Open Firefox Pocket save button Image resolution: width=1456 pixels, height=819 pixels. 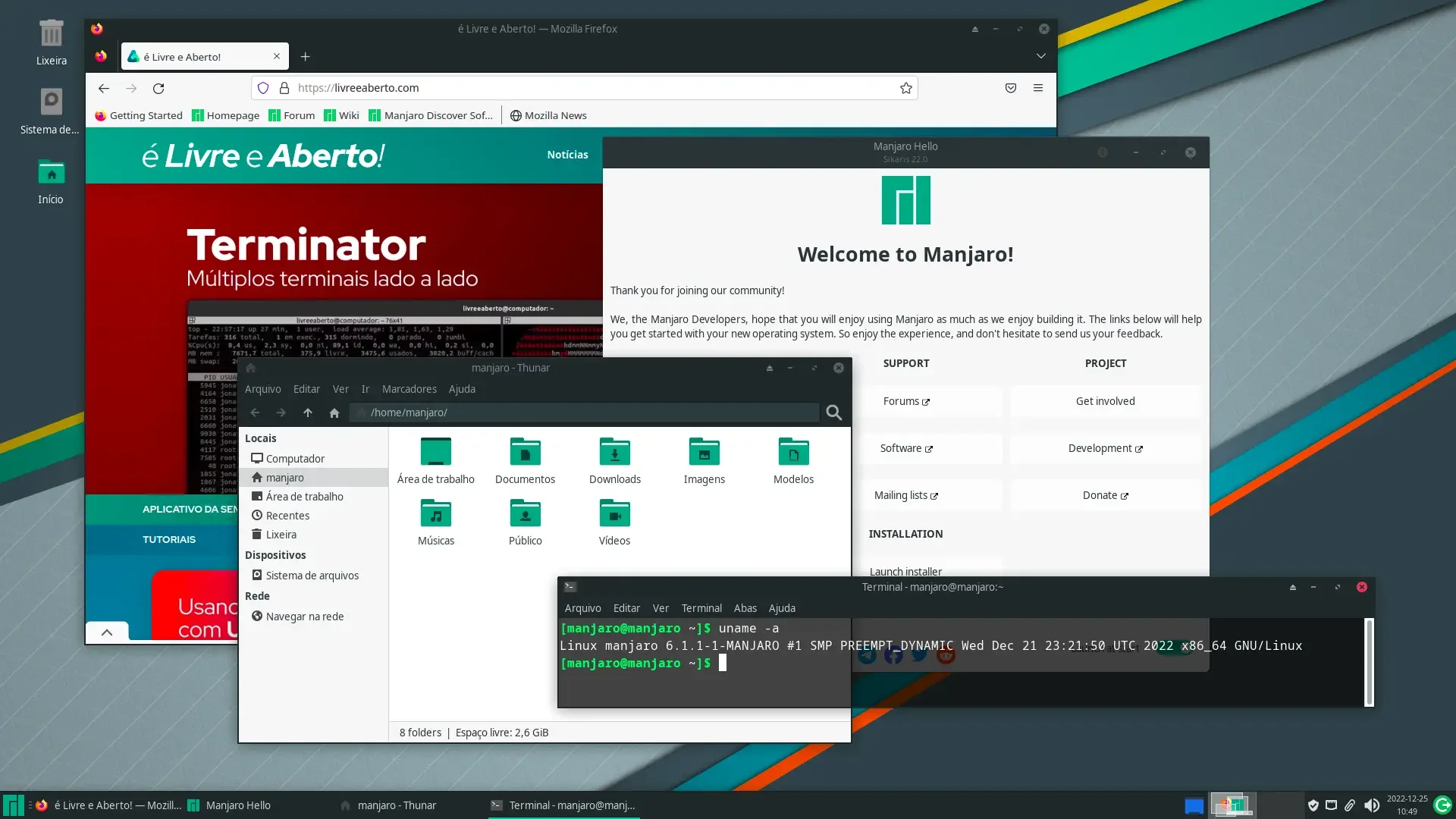[x=1011, y=88]
